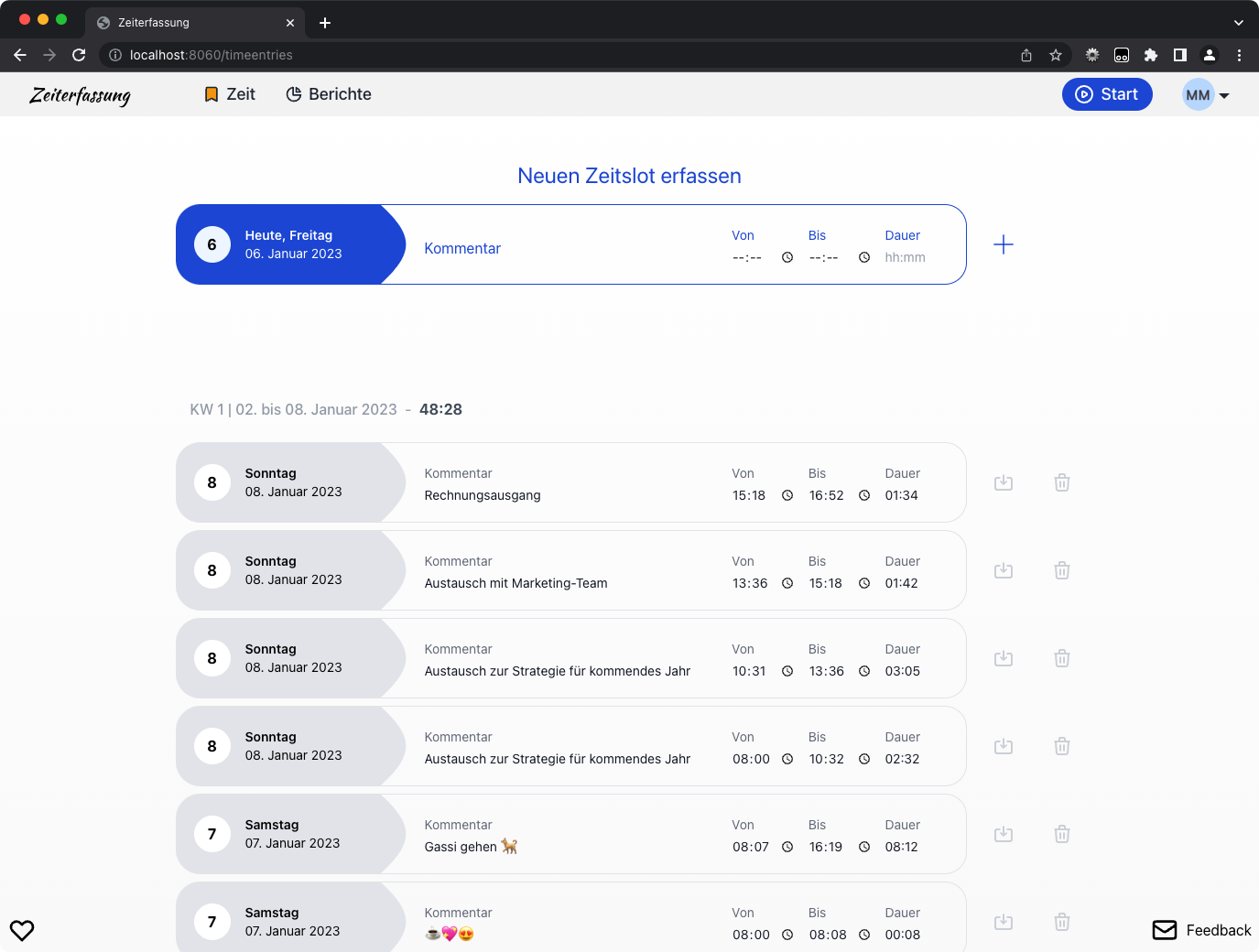Open Chrome three-dot menu
The width and height of the screenshot is (1259, 952).
(1239, 55)
